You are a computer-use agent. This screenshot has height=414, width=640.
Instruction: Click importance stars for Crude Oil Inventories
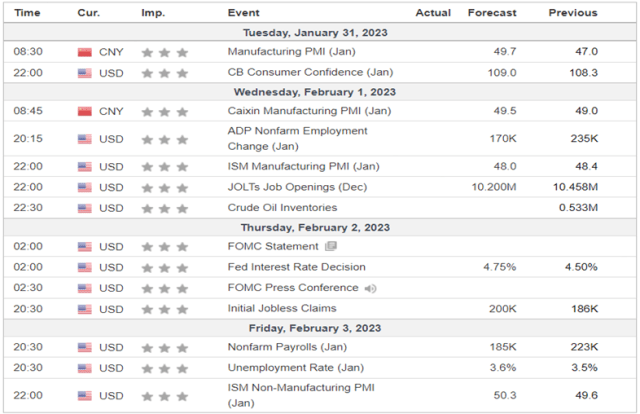click(164, 209)
